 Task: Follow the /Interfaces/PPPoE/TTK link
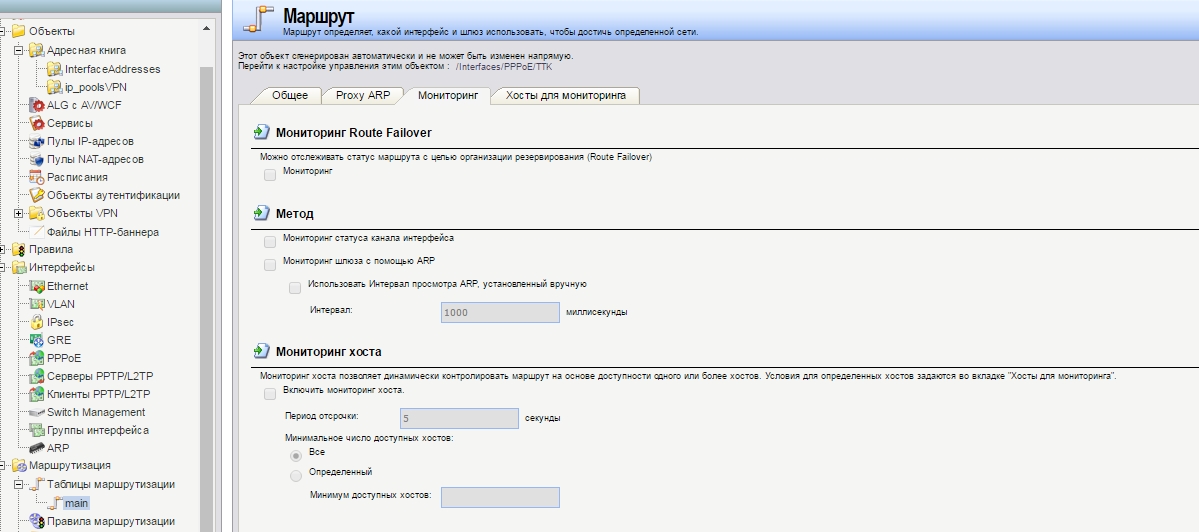click(503, 66)
